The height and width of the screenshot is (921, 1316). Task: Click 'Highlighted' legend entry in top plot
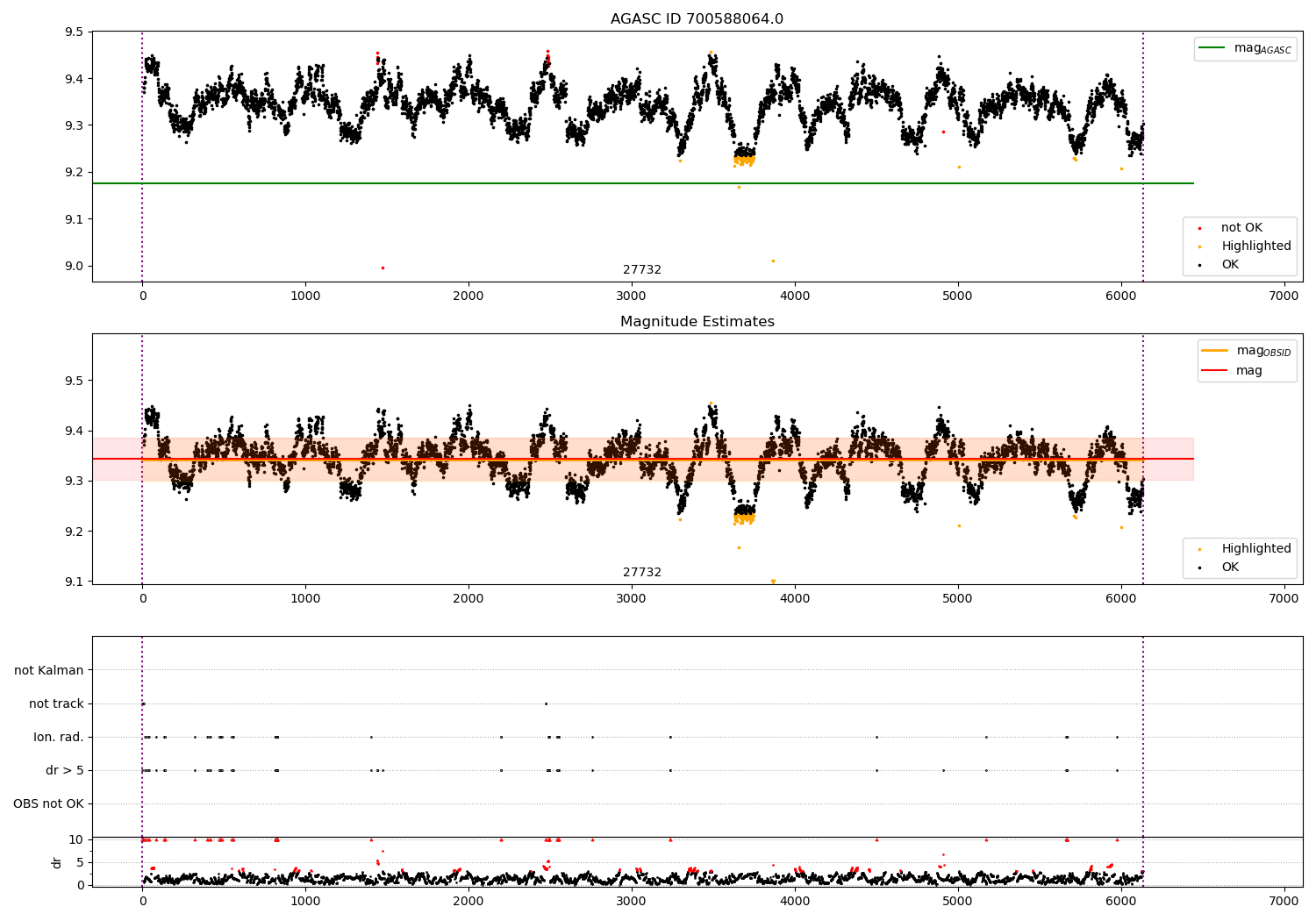[1246, 246]
